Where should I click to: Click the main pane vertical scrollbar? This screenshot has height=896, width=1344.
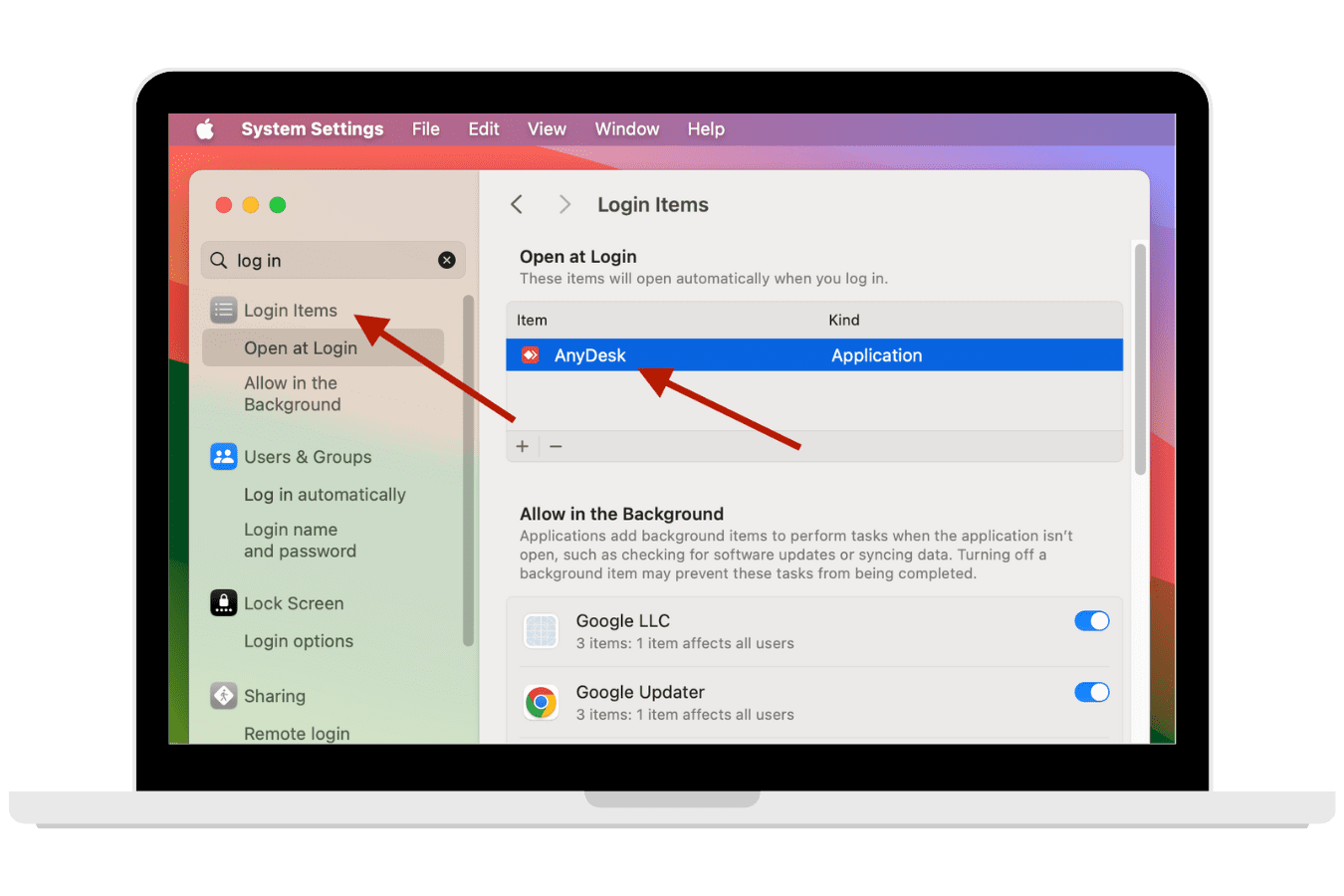click(x=1140, y=358)
